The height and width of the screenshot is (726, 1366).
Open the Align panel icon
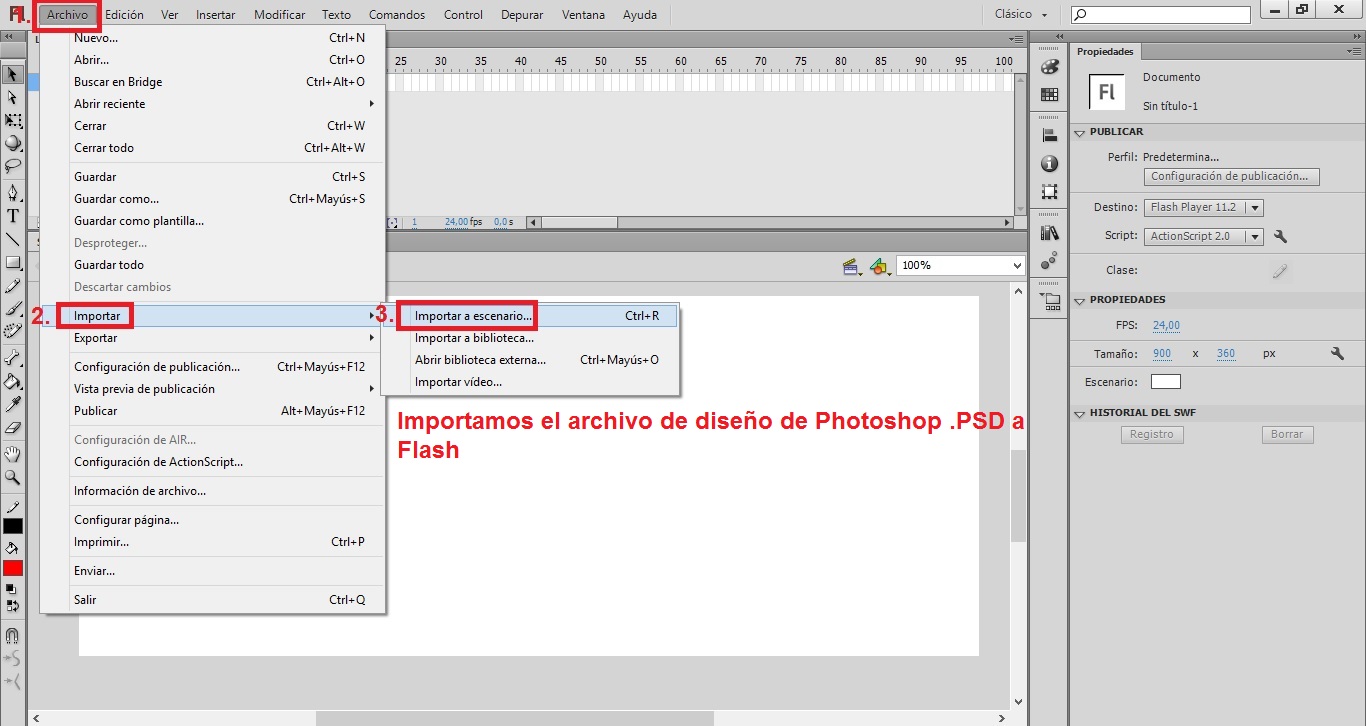pyautogui.click(x=1049, y=136)
